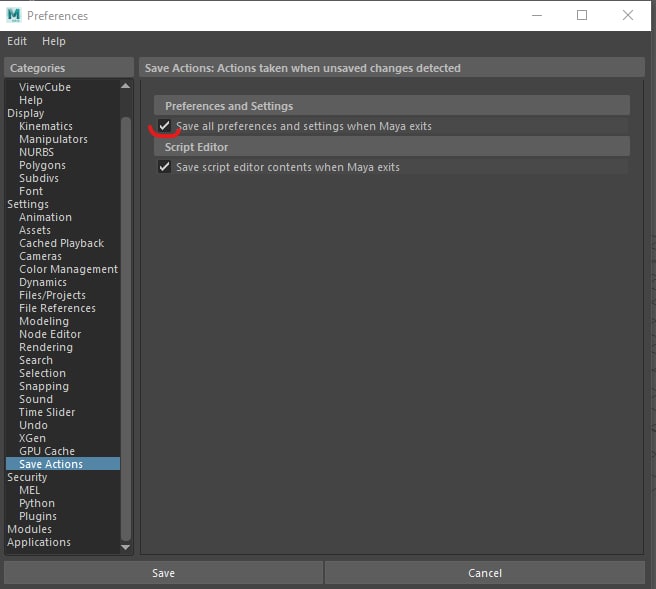This screenshot has width=656, height=589.
Task: Collapse the Script Editor section header
Action: pos(392,147)
